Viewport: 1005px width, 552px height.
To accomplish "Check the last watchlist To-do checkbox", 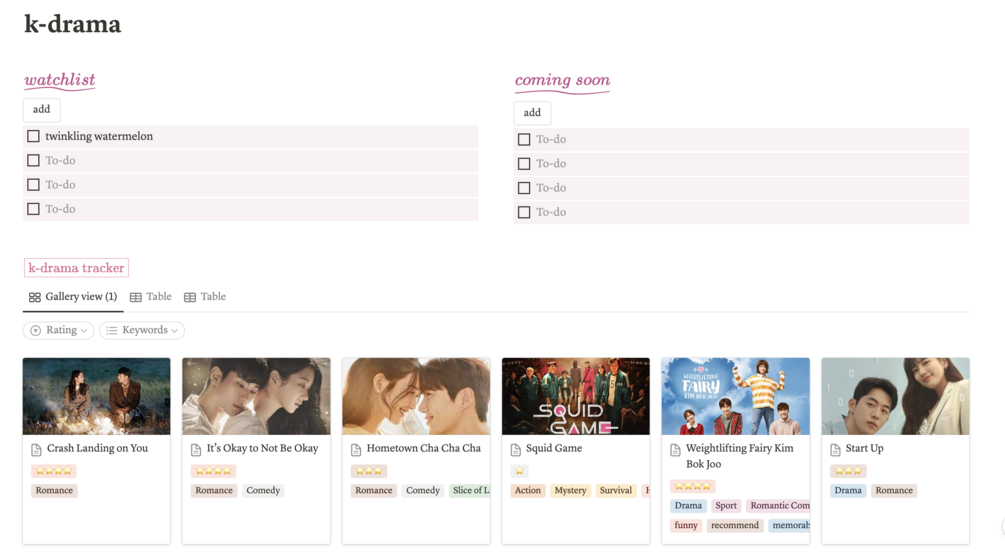I will [x=33, y=209].
